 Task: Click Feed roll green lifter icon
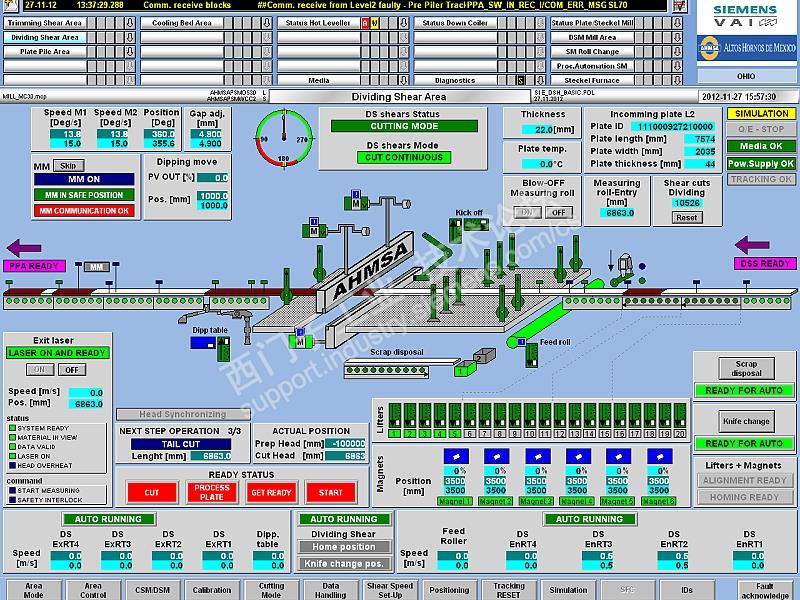click(x=531, y=355)
